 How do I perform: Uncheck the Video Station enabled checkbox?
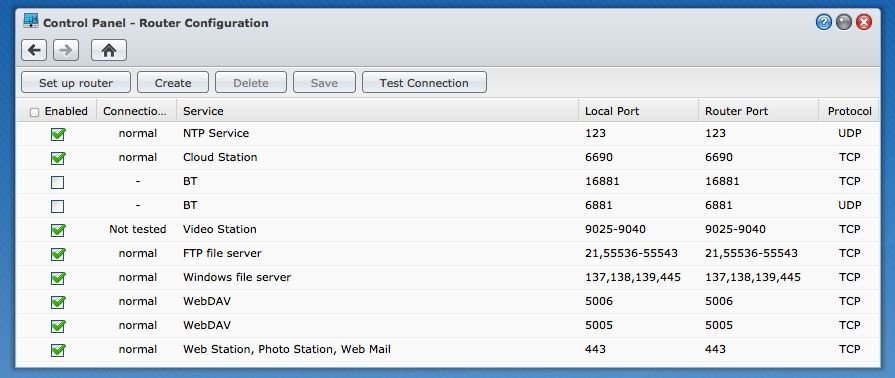pos(58,230)
